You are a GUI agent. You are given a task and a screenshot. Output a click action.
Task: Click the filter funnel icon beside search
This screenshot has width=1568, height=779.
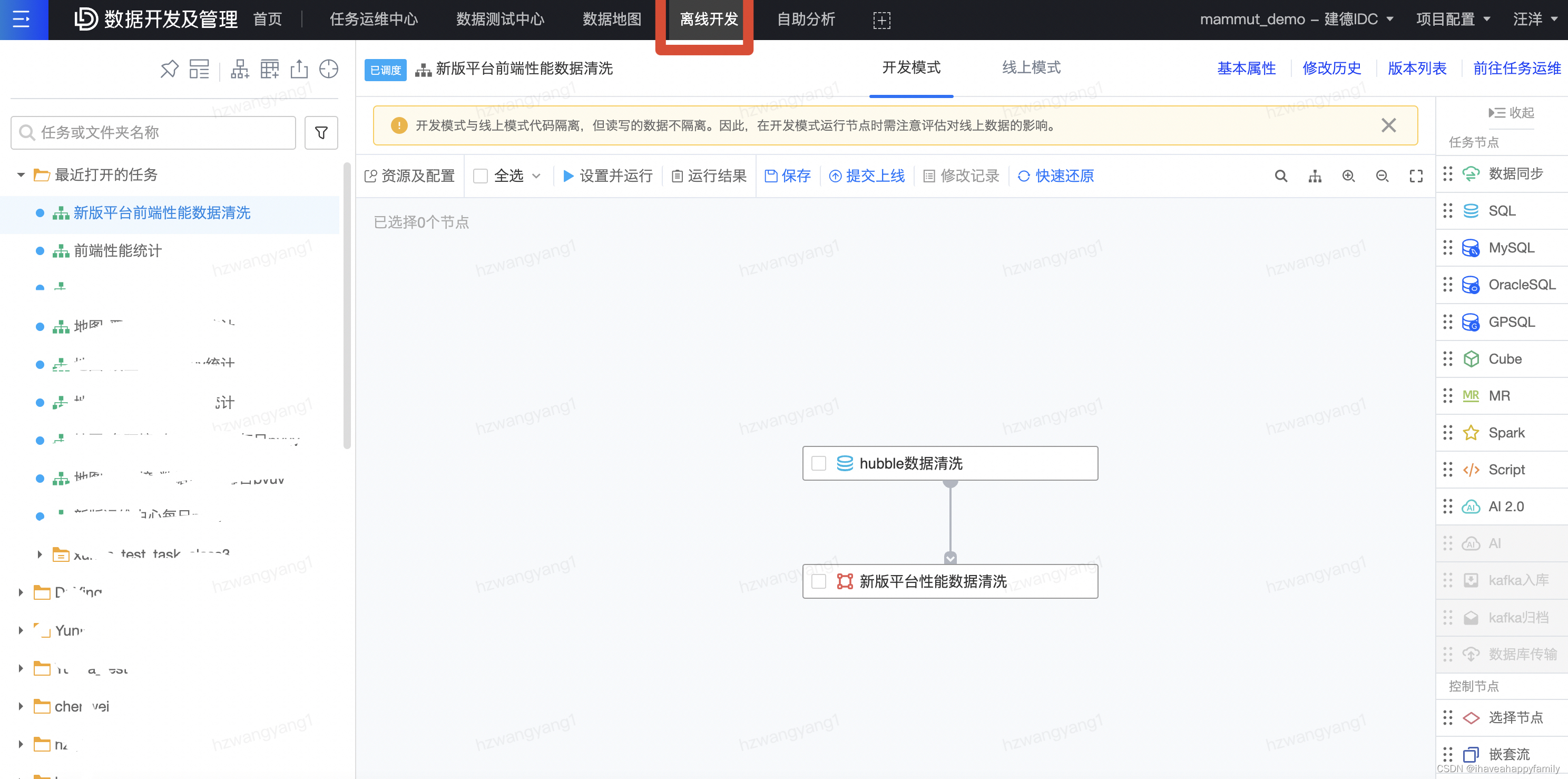pos(321,132)
